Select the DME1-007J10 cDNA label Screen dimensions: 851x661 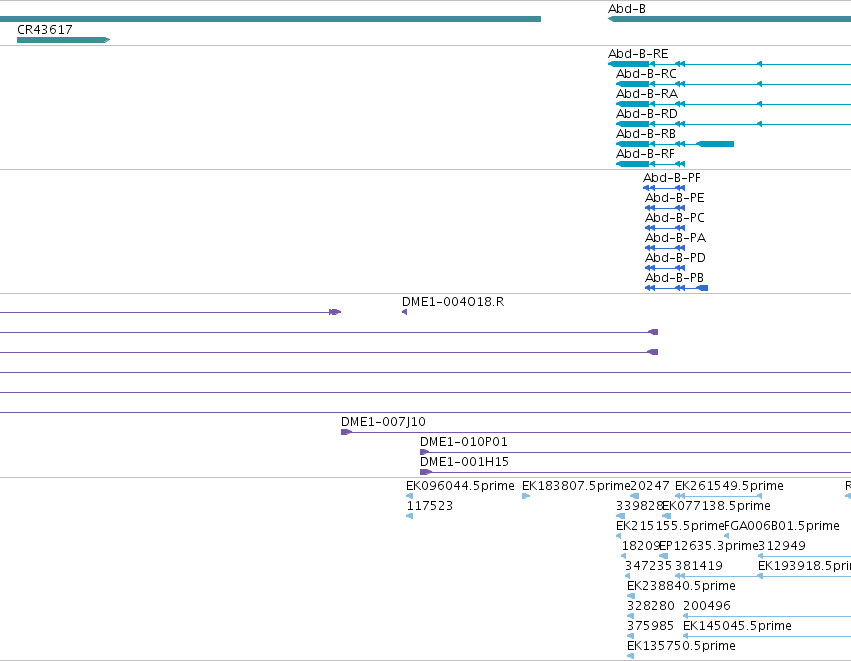tap(383, 422)
